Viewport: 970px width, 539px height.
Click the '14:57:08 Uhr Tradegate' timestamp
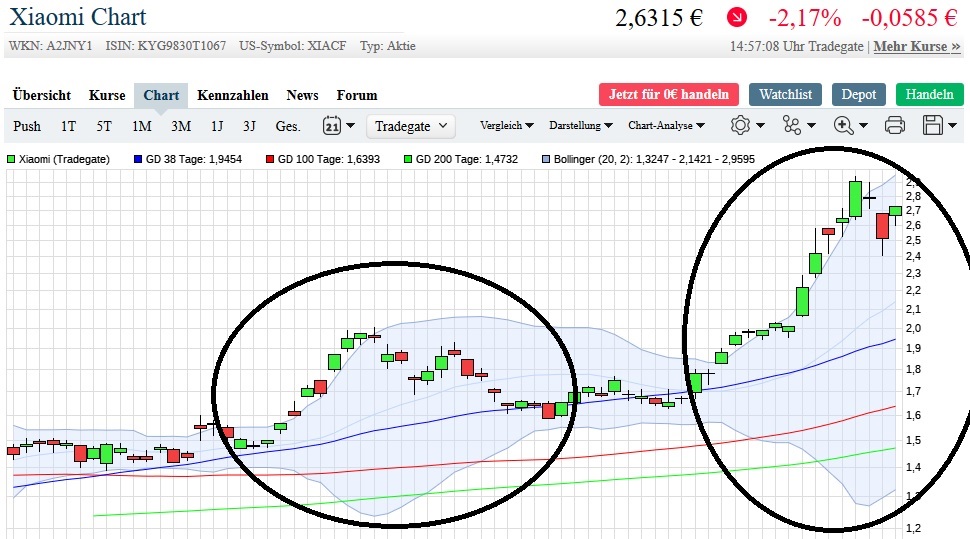pos(797,46)
